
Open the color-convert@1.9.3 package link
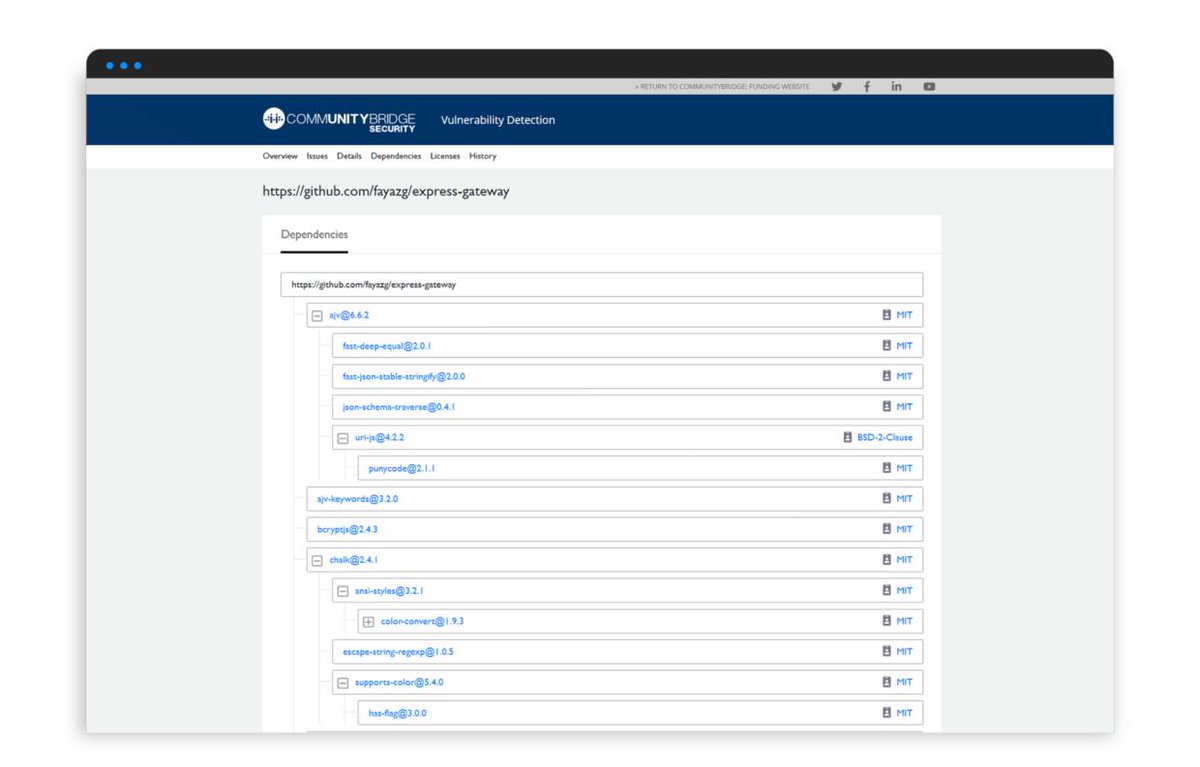422,621
